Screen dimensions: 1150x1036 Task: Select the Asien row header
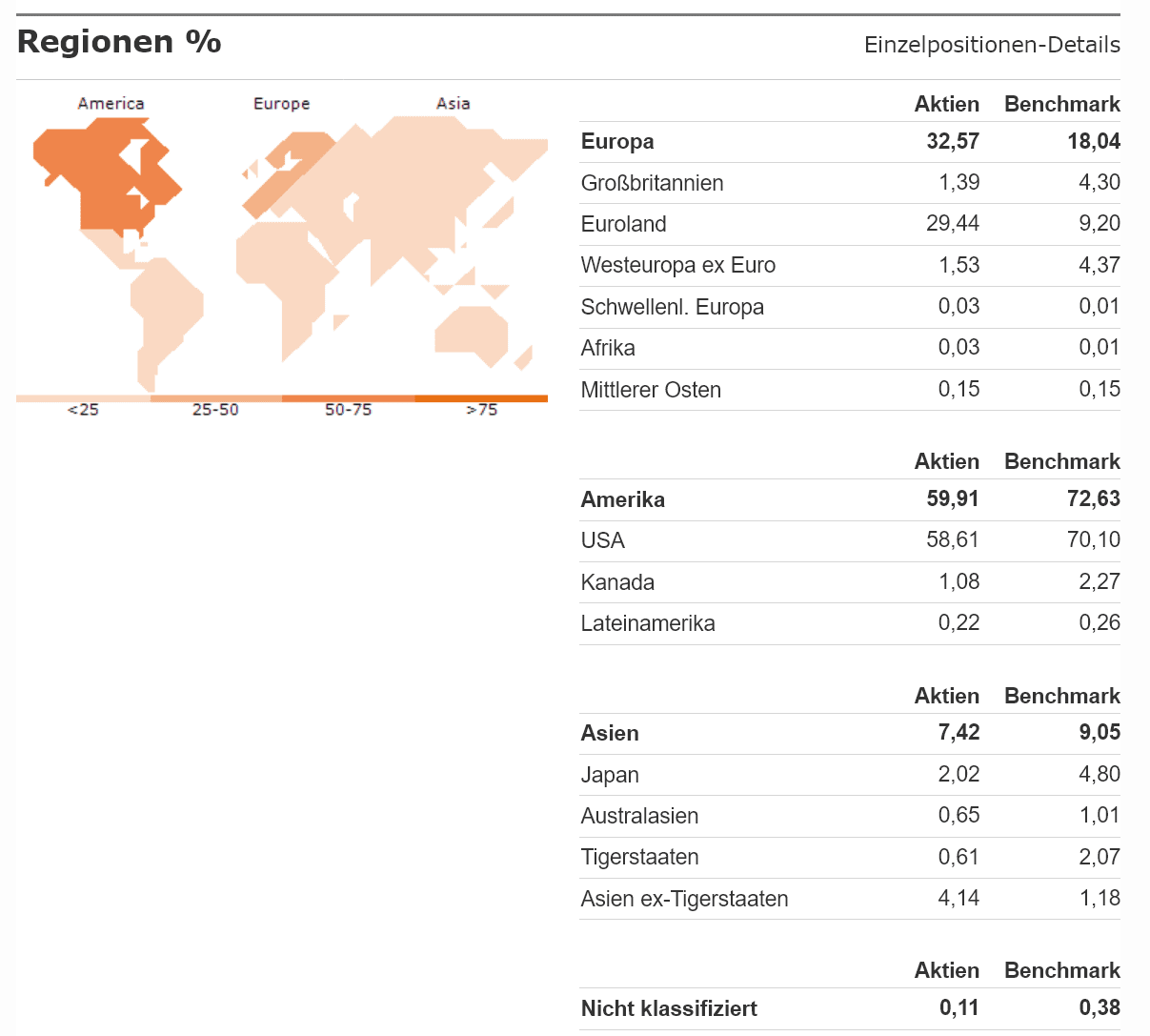coord(610,733)
